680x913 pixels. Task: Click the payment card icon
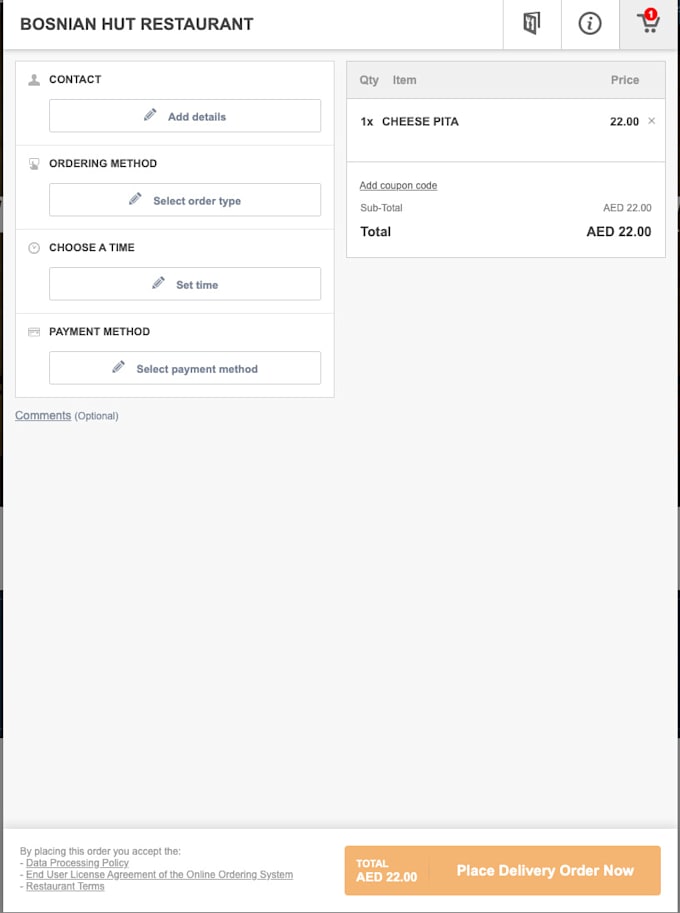(x=34, y=332)
